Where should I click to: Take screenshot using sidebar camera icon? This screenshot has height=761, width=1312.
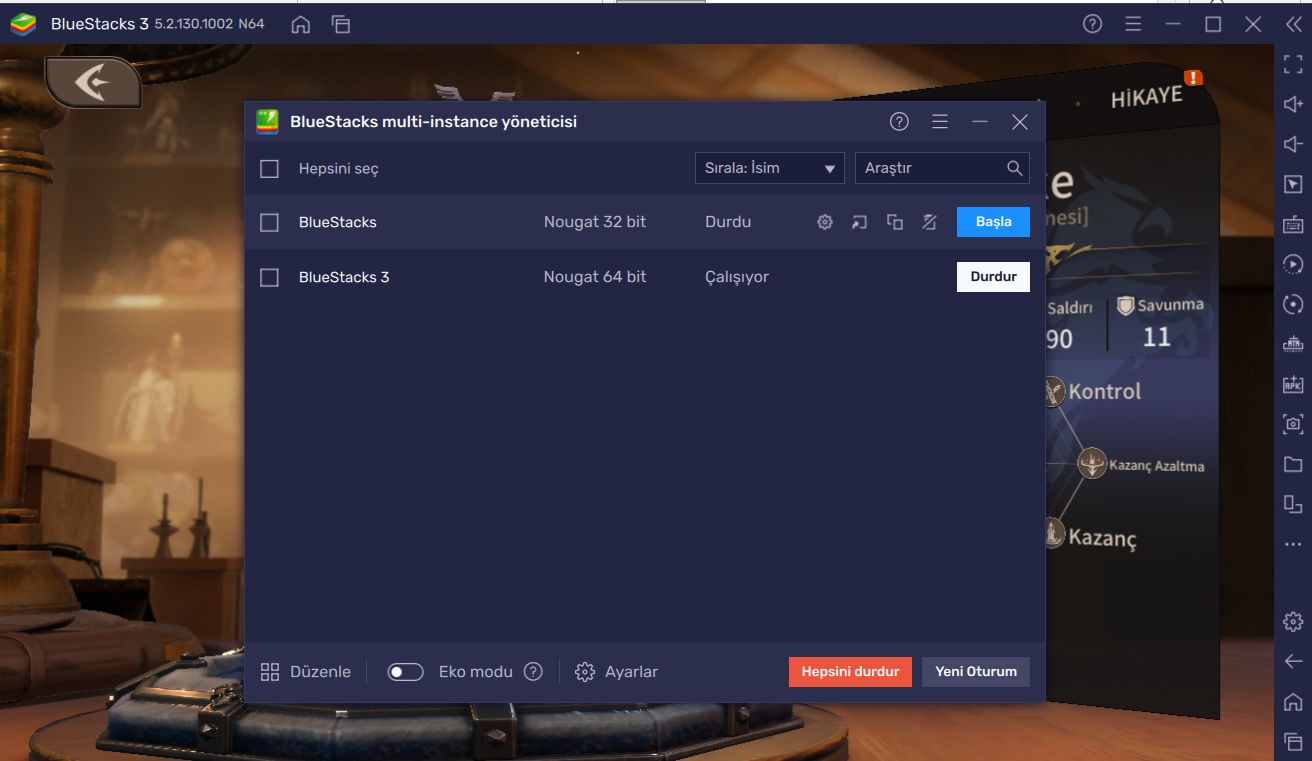click(x=1293, y=424)
